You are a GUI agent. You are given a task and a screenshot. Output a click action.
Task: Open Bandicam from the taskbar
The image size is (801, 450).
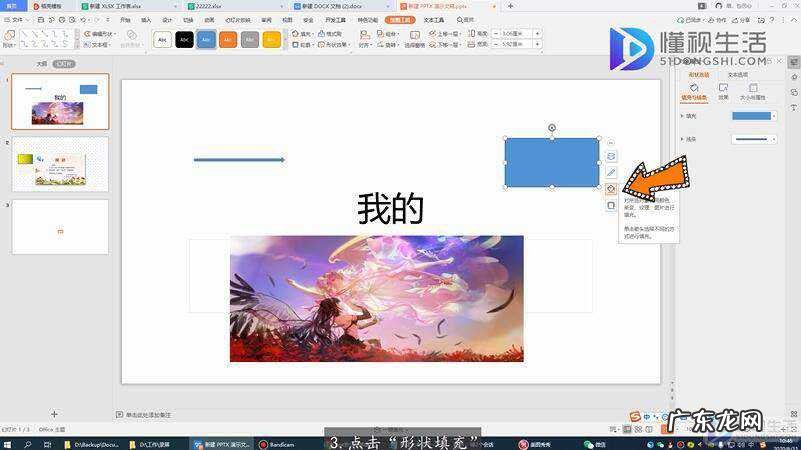coord(277,444)
